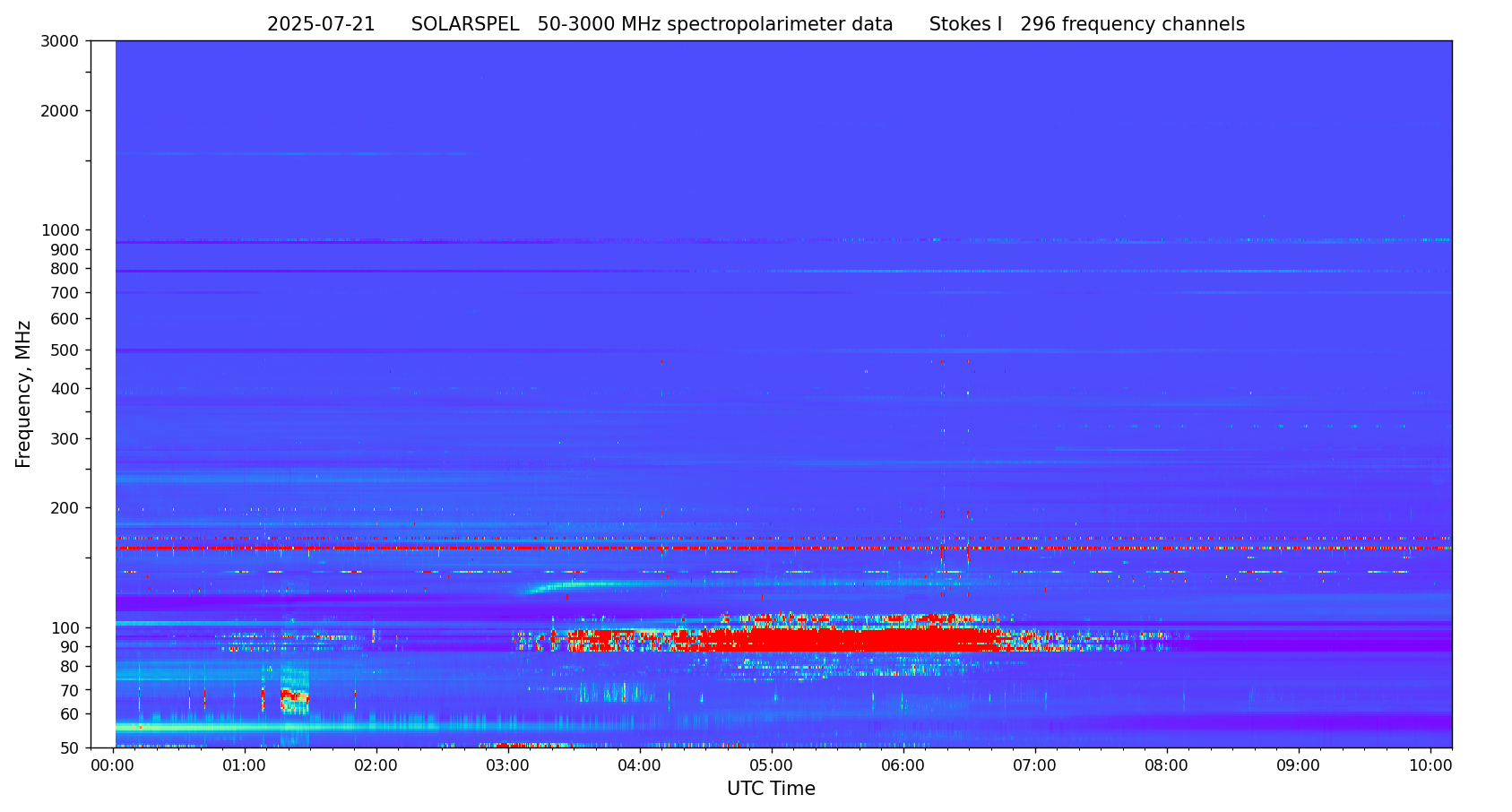Click the 05:00 UTC time tick label
1512x812 pixels.
click(771, 765)
